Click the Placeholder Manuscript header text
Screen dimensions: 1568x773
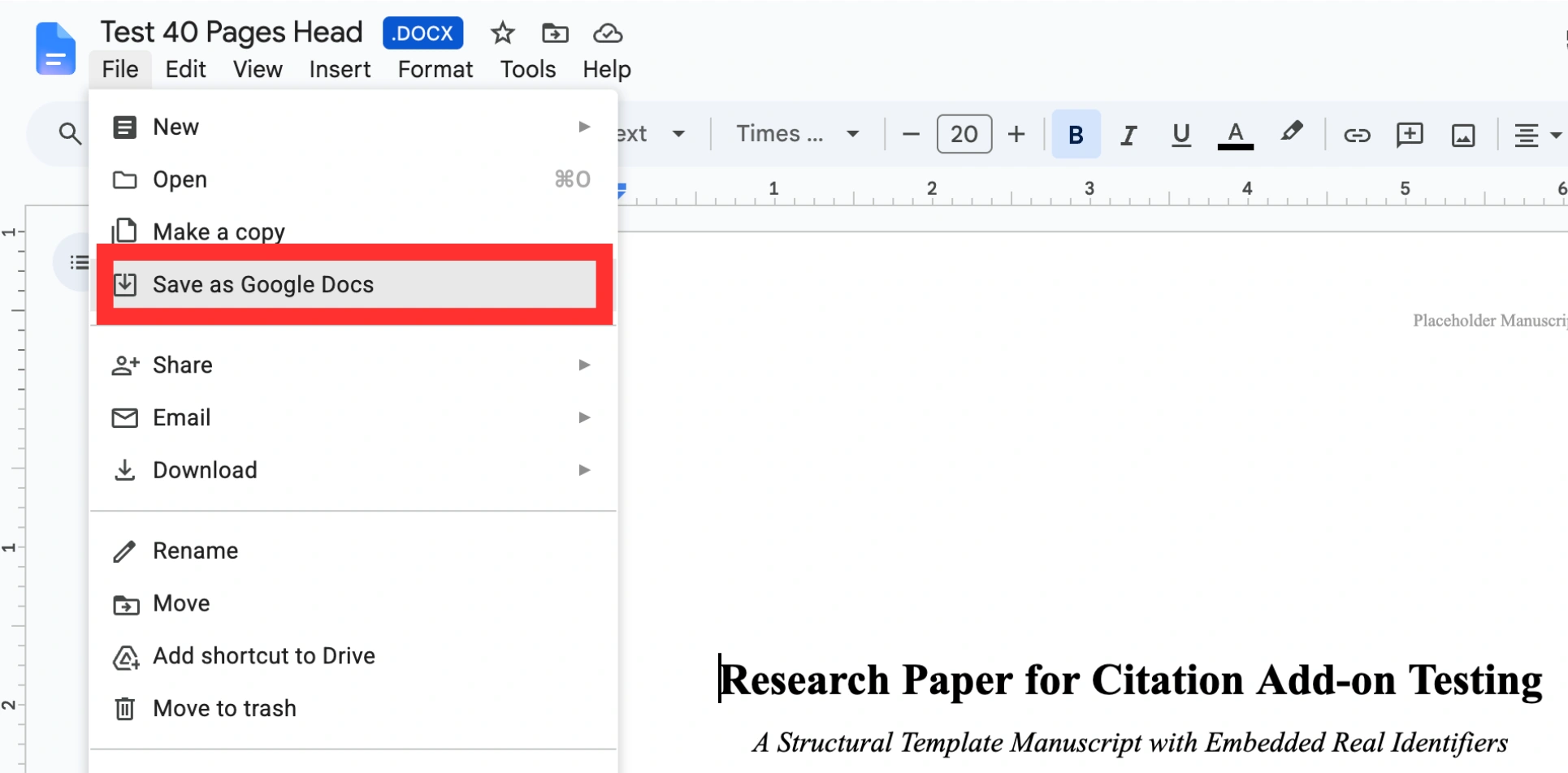pyautogui.click(x=1490, y=321)
